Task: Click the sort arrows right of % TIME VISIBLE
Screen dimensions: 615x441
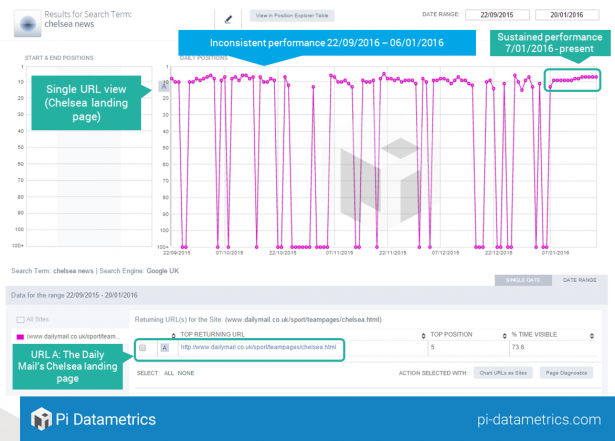Action: coord(592,335)
